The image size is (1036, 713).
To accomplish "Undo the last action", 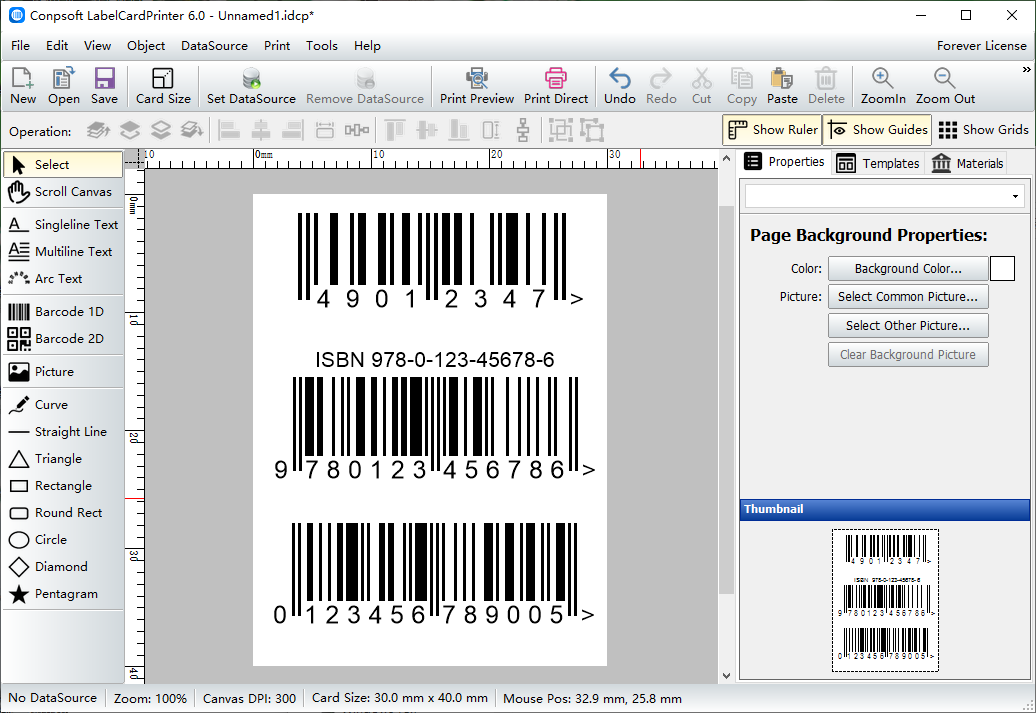I will coord(619,86).
